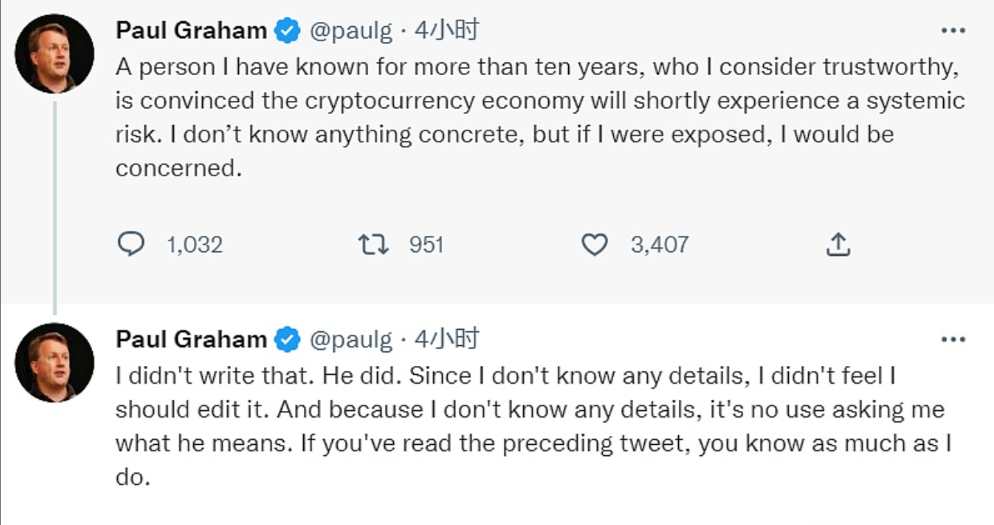Open the @paulg handle on the second tweet
Image resolution: width=994 pixels, height=525 pixels.
click(x=351, y=340)
